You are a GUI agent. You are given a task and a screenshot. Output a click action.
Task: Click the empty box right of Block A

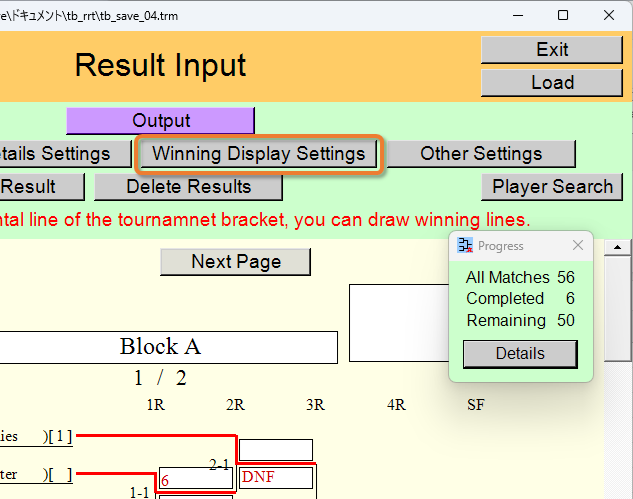coord(399,323)
